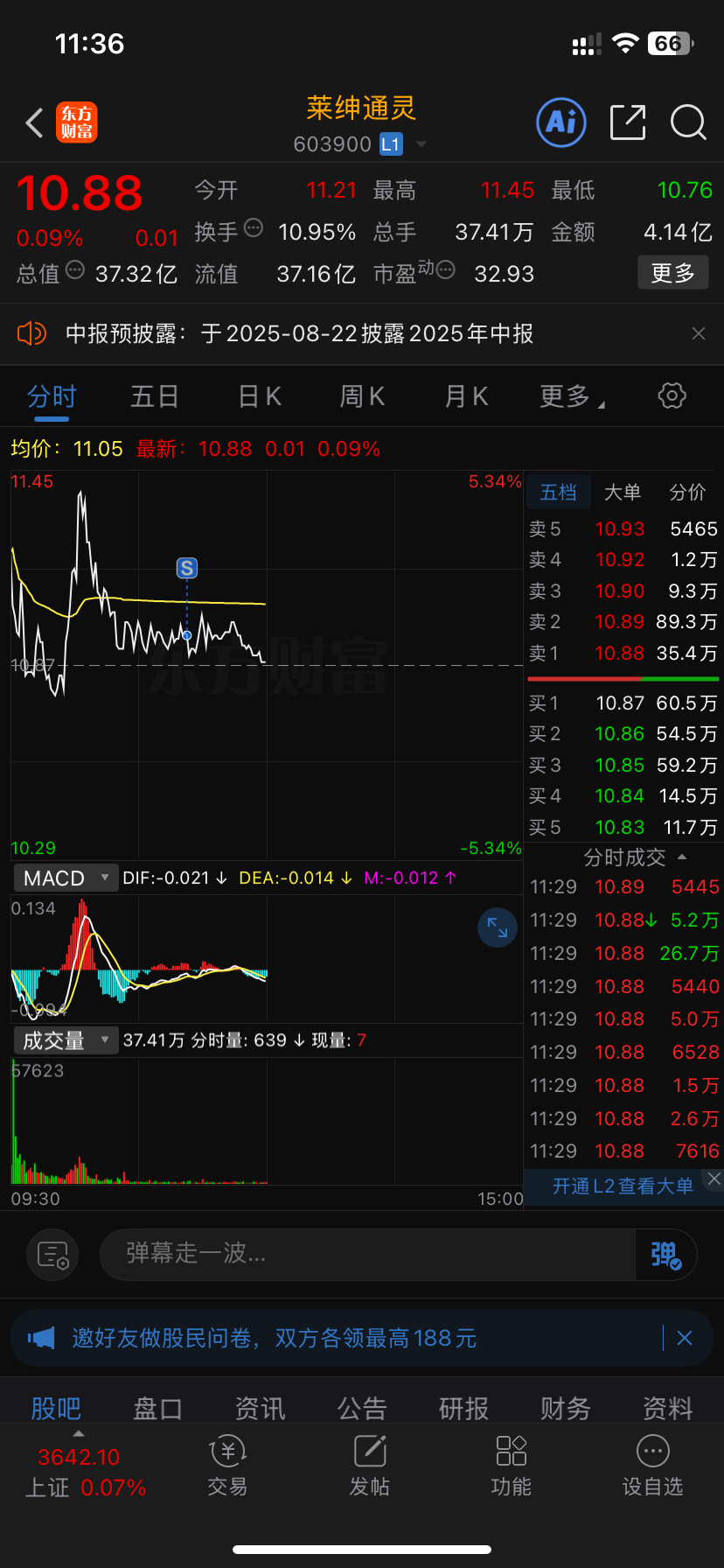Open 邀好友做股民问卷 promotion

click(275, 1338)
